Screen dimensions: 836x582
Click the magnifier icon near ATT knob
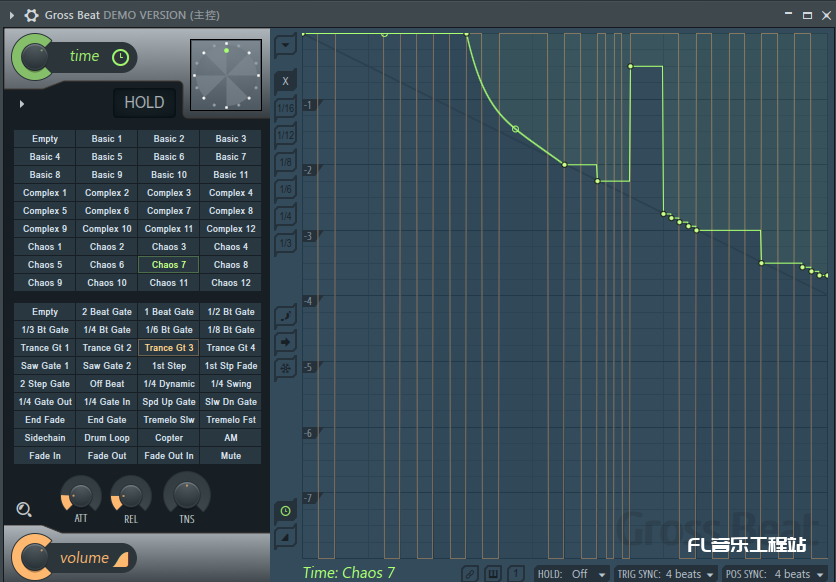(x=24, y=510)
